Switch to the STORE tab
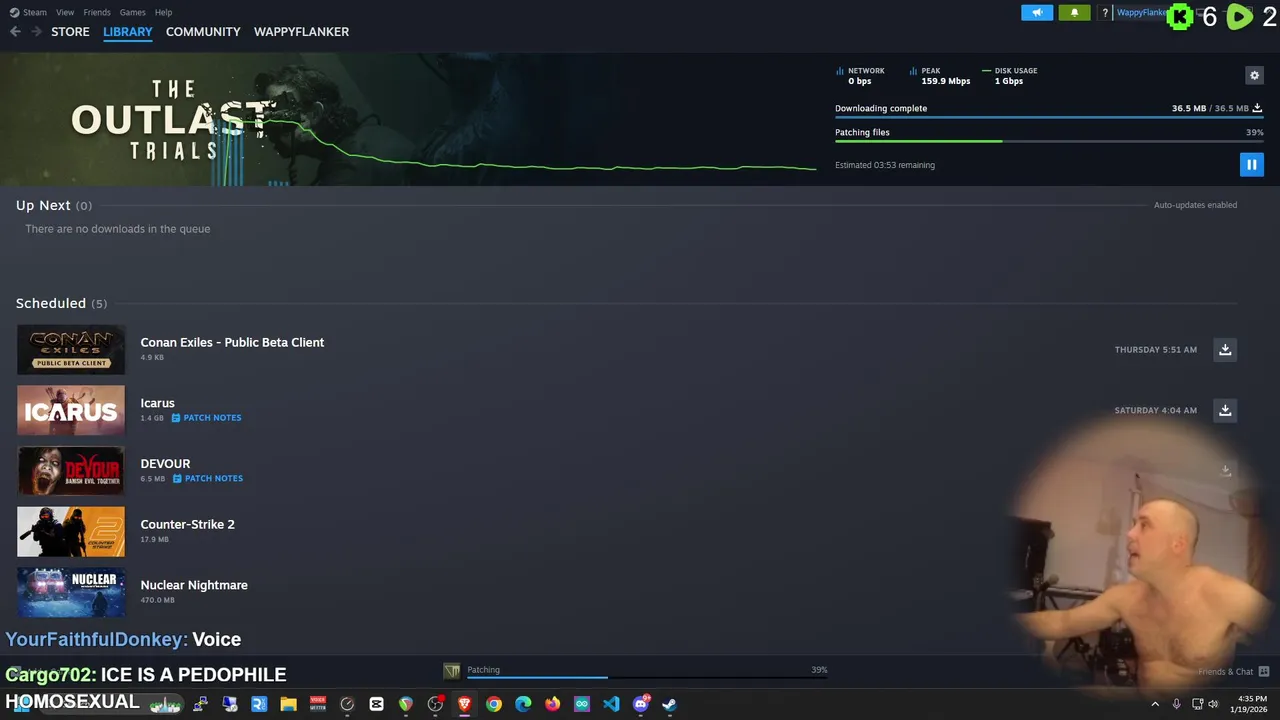This screenshot has width=1280, height=720. click(70, 32)
